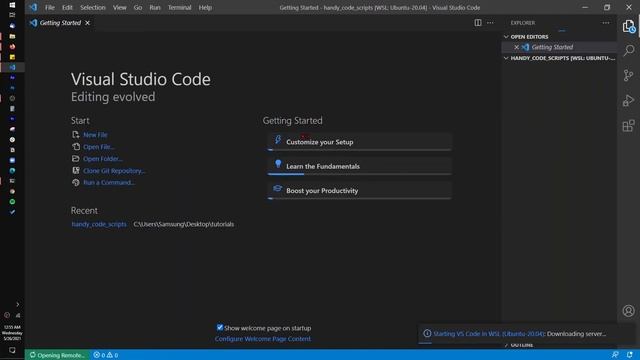Screen dimensions: 640x360
Task: Click the Opening Remote status bar indicator
Action: 57,355
